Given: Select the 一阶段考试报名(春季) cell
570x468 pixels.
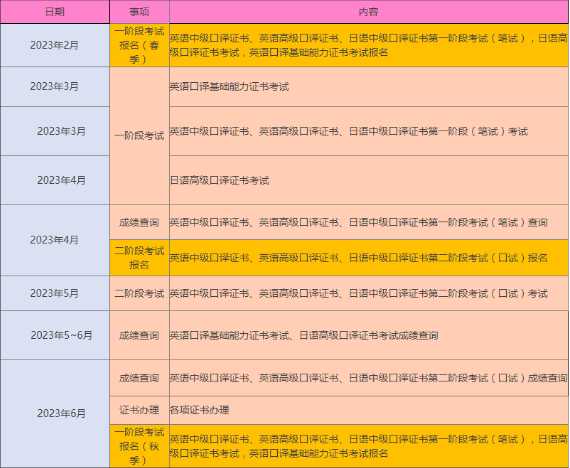Looking at the screenshot, I should click(x=140, y=45).
